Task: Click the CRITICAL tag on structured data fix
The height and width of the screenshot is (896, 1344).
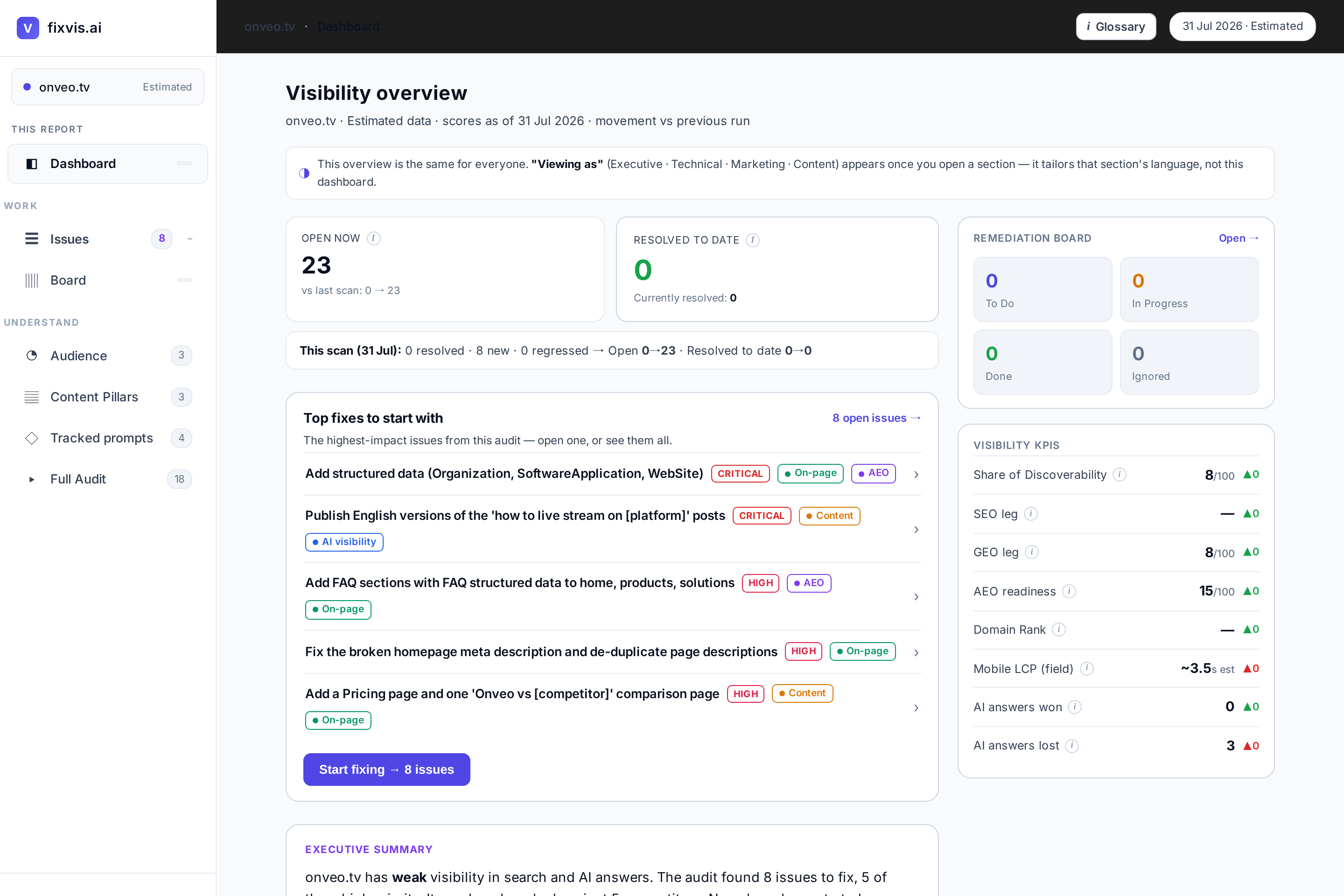Action: (x=740, y=473)
